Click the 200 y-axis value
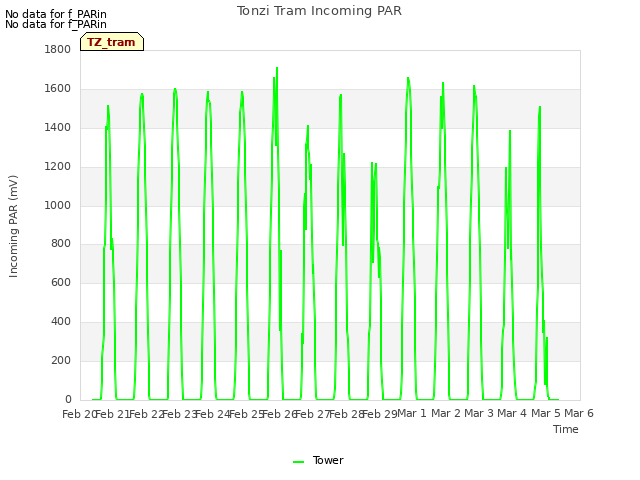 pos(61,360)
